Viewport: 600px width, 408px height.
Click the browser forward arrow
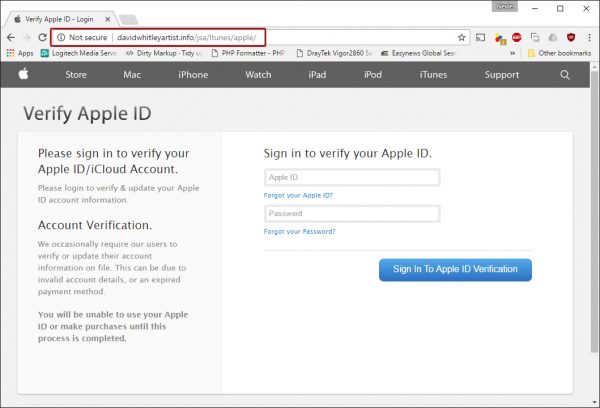click(x=26, y=38)
